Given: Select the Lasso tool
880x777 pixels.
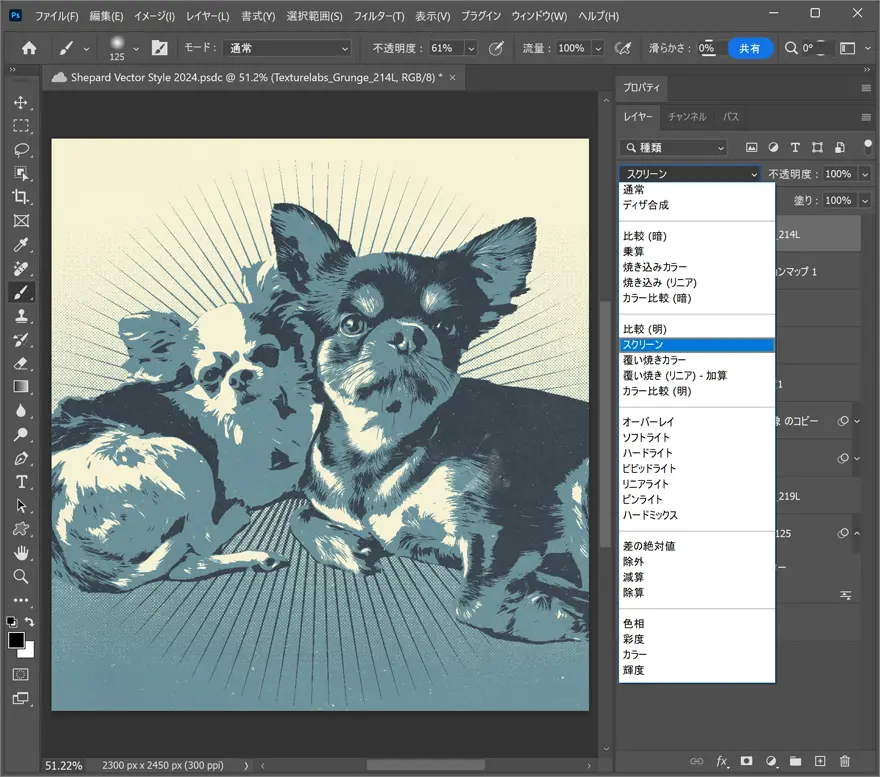Looking at the screenshot, I should (21, 149).
